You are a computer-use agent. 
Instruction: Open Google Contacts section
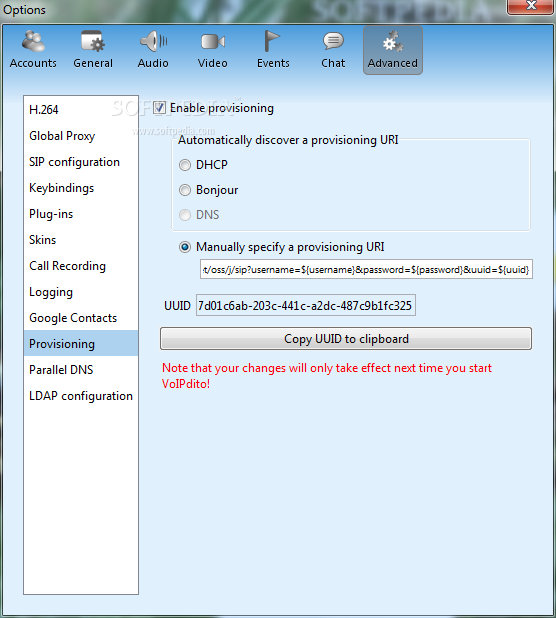point(81,318)
